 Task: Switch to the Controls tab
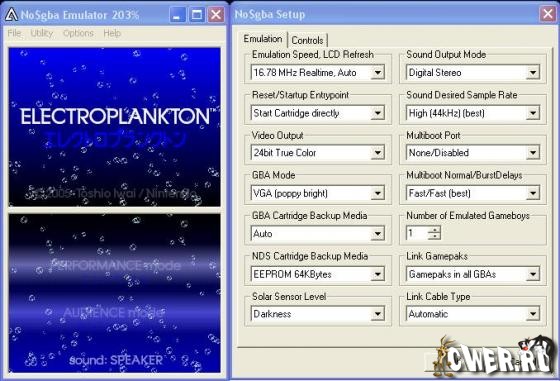click(x=308, y=40)
